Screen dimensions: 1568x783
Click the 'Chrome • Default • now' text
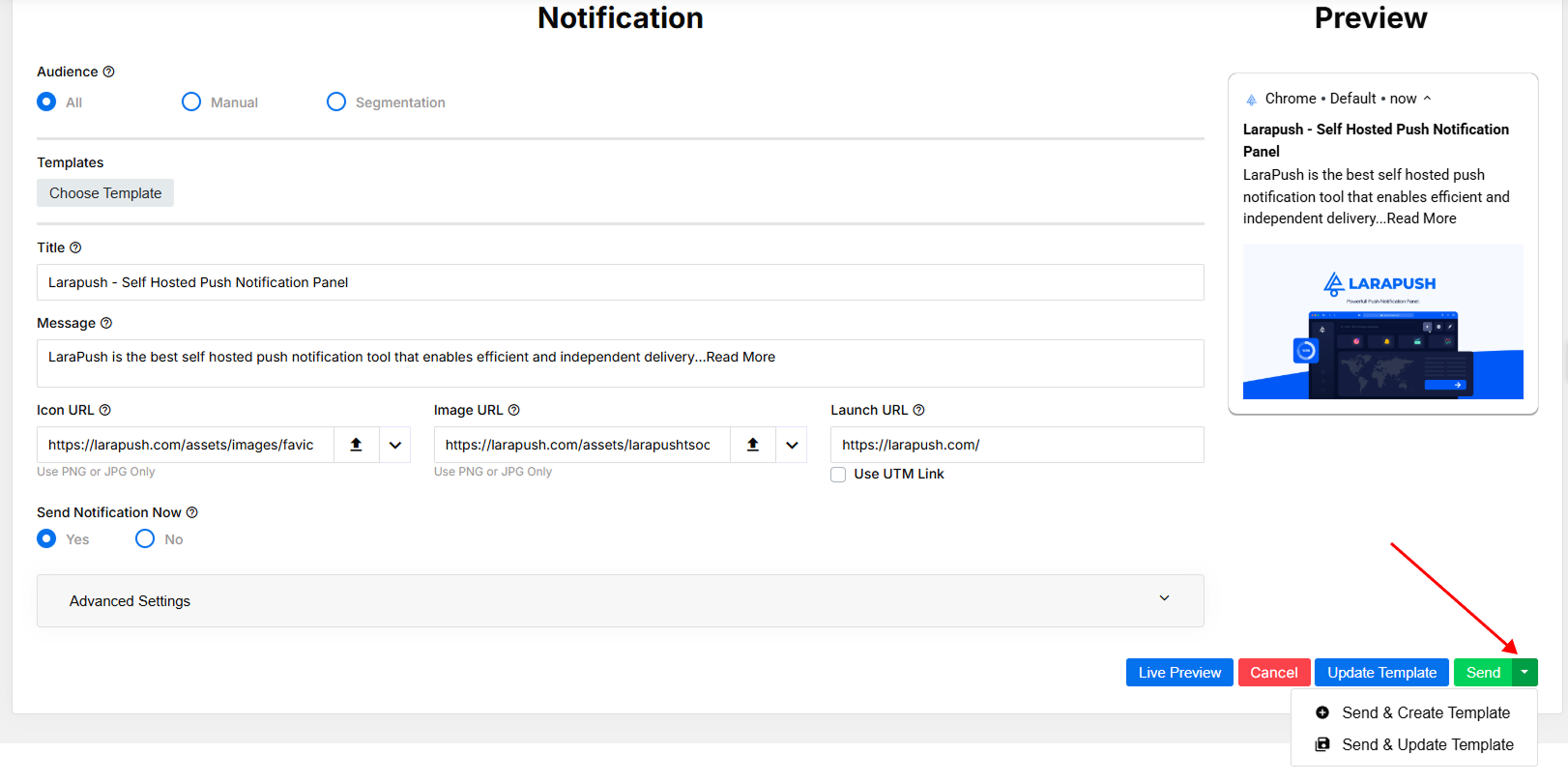pyautogui.click(x=1341, y=99)
